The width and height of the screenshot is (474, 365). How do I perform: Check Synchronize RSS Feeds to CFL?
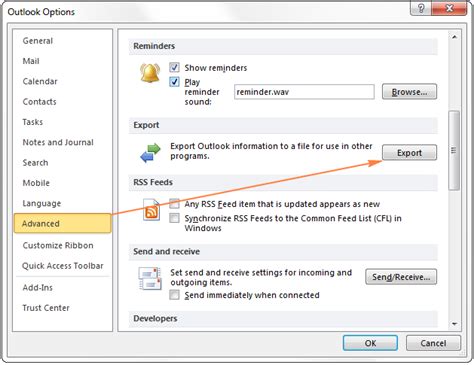click(174, 218)
